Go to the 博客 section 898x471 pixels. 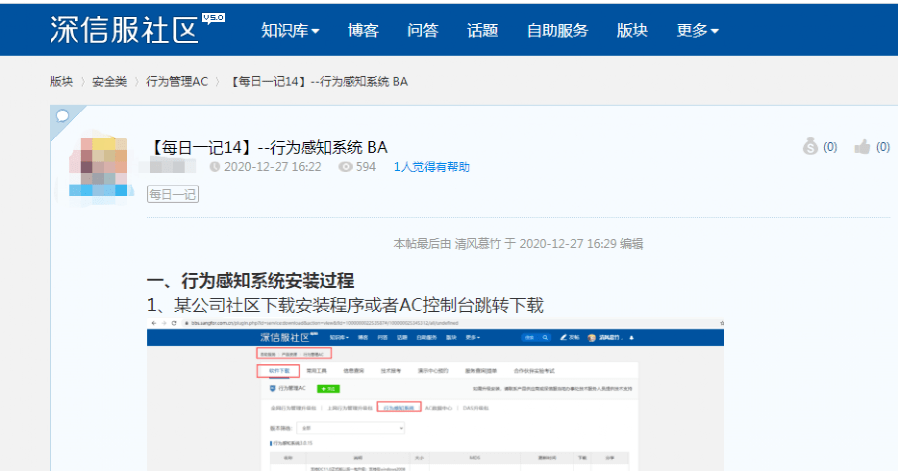(x=363, y=30)
